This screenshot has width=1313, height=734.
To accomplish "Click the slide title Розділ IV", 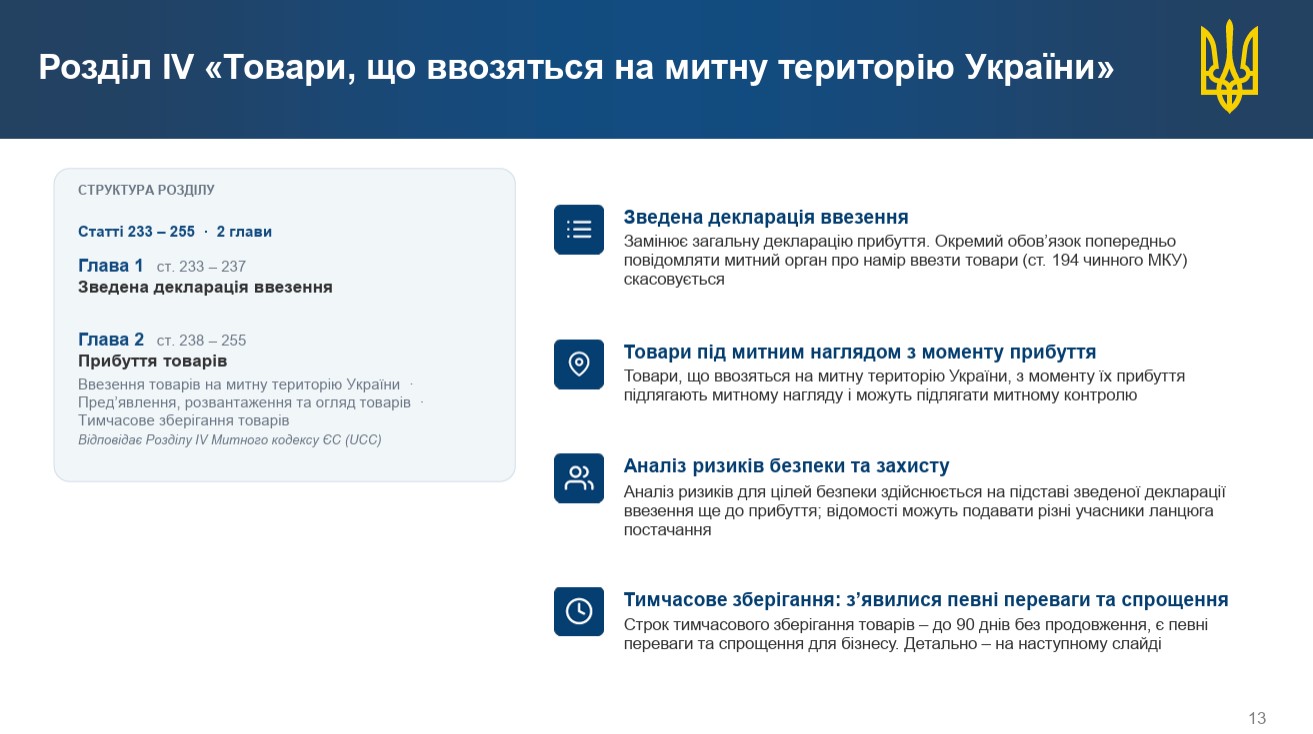I will [576, 68].
